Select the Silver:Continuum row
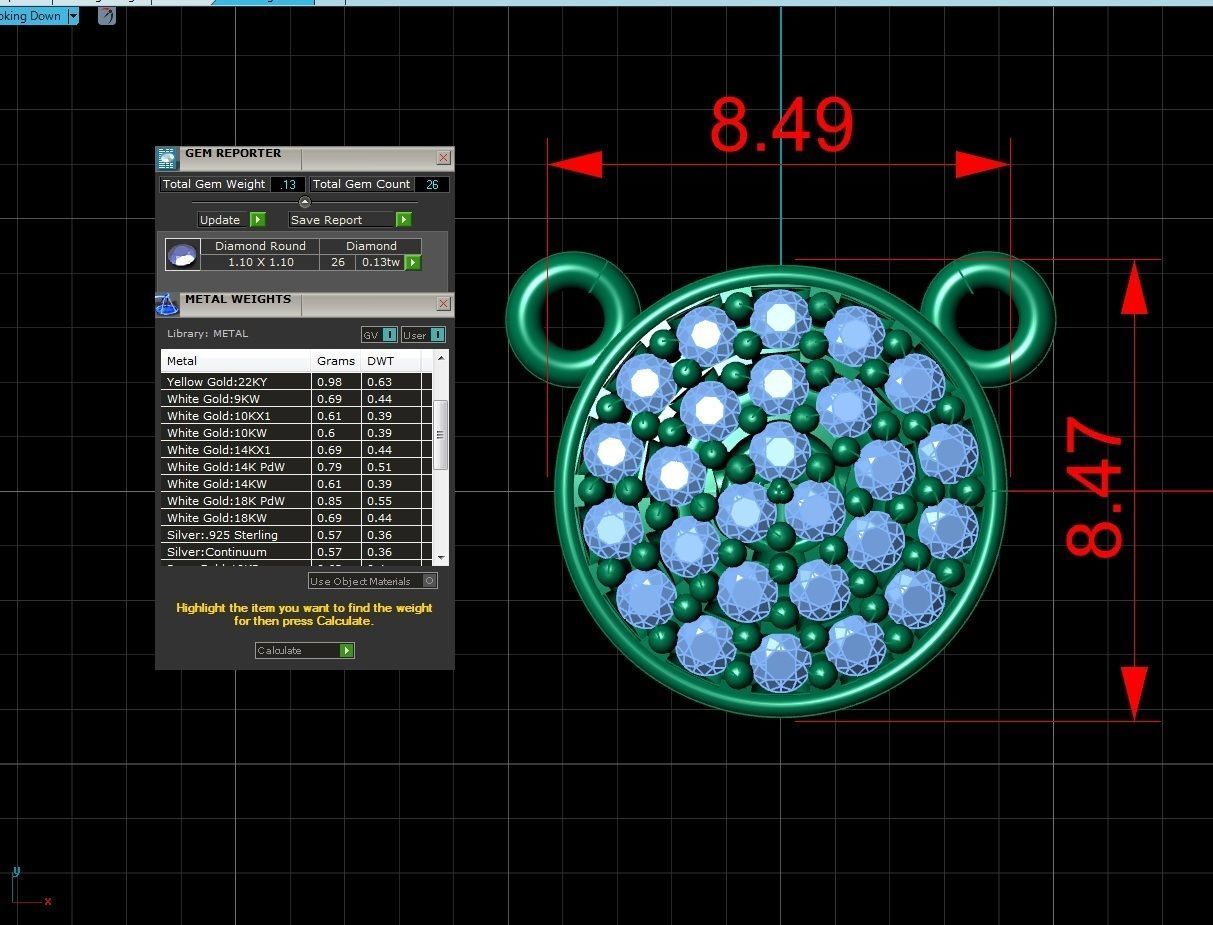The height and width of the screenshot is (925, 1213). 296,552
